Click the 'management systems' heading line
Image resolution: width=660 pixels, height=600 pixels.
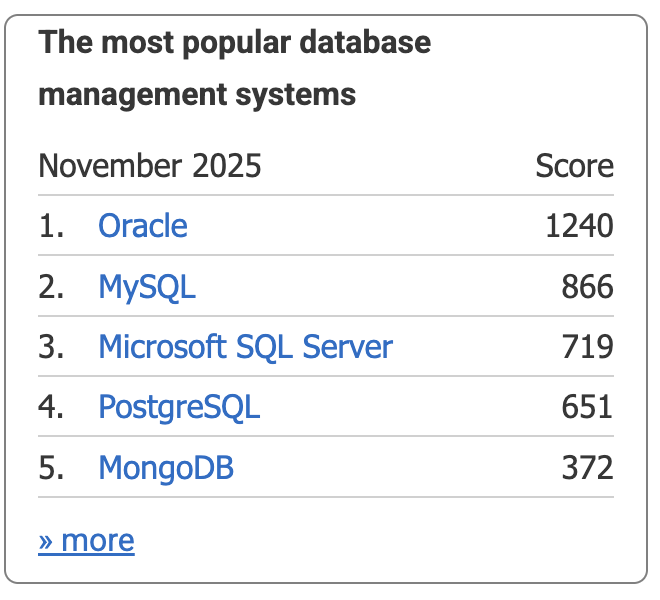[197, 95]
